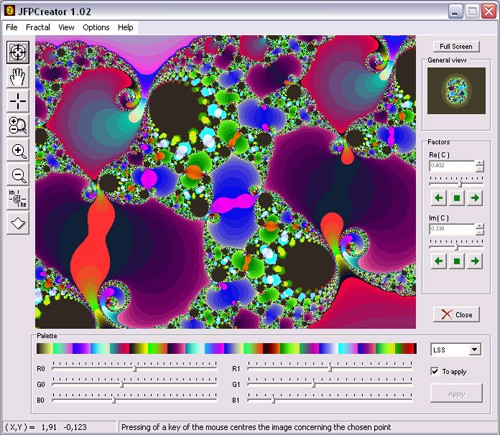
Task: Open the Fractal menu
Action: point(38,27)
